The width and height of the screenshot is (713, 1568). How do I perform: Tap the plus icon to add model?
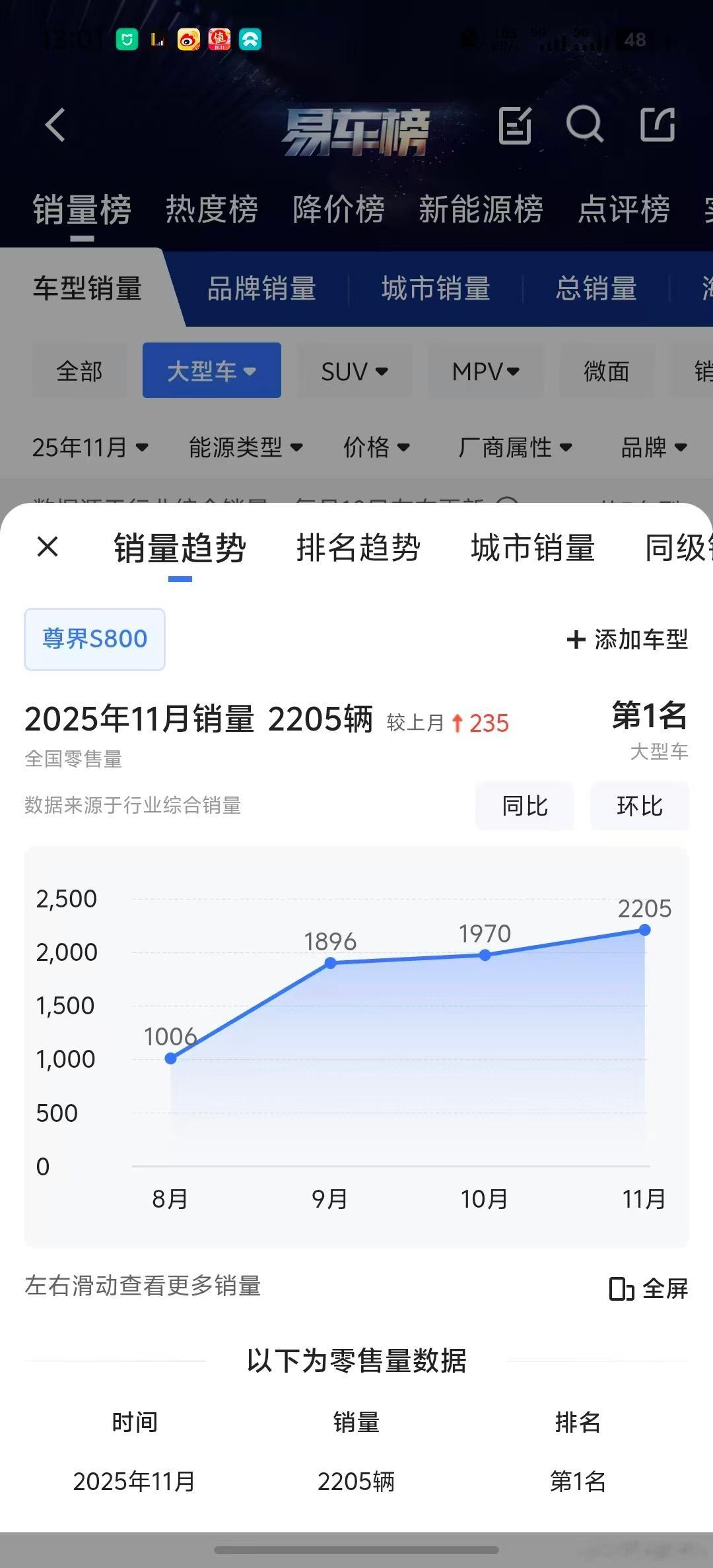(576, 639)
